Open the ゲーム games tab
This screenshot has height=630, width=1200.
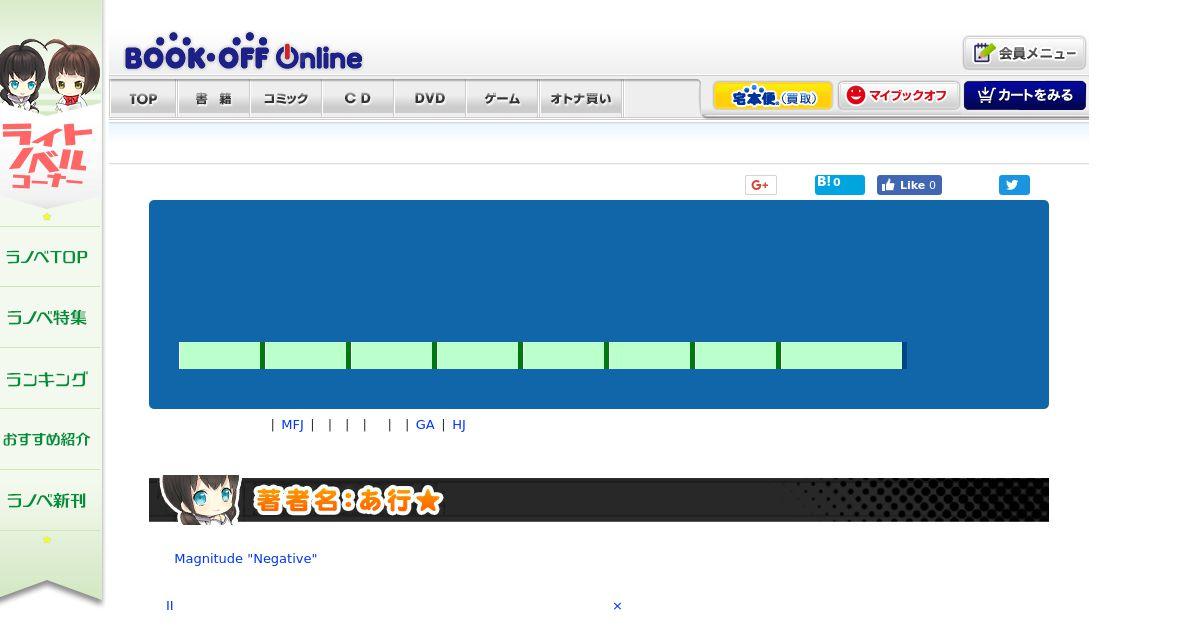click(x=502, y=99)
